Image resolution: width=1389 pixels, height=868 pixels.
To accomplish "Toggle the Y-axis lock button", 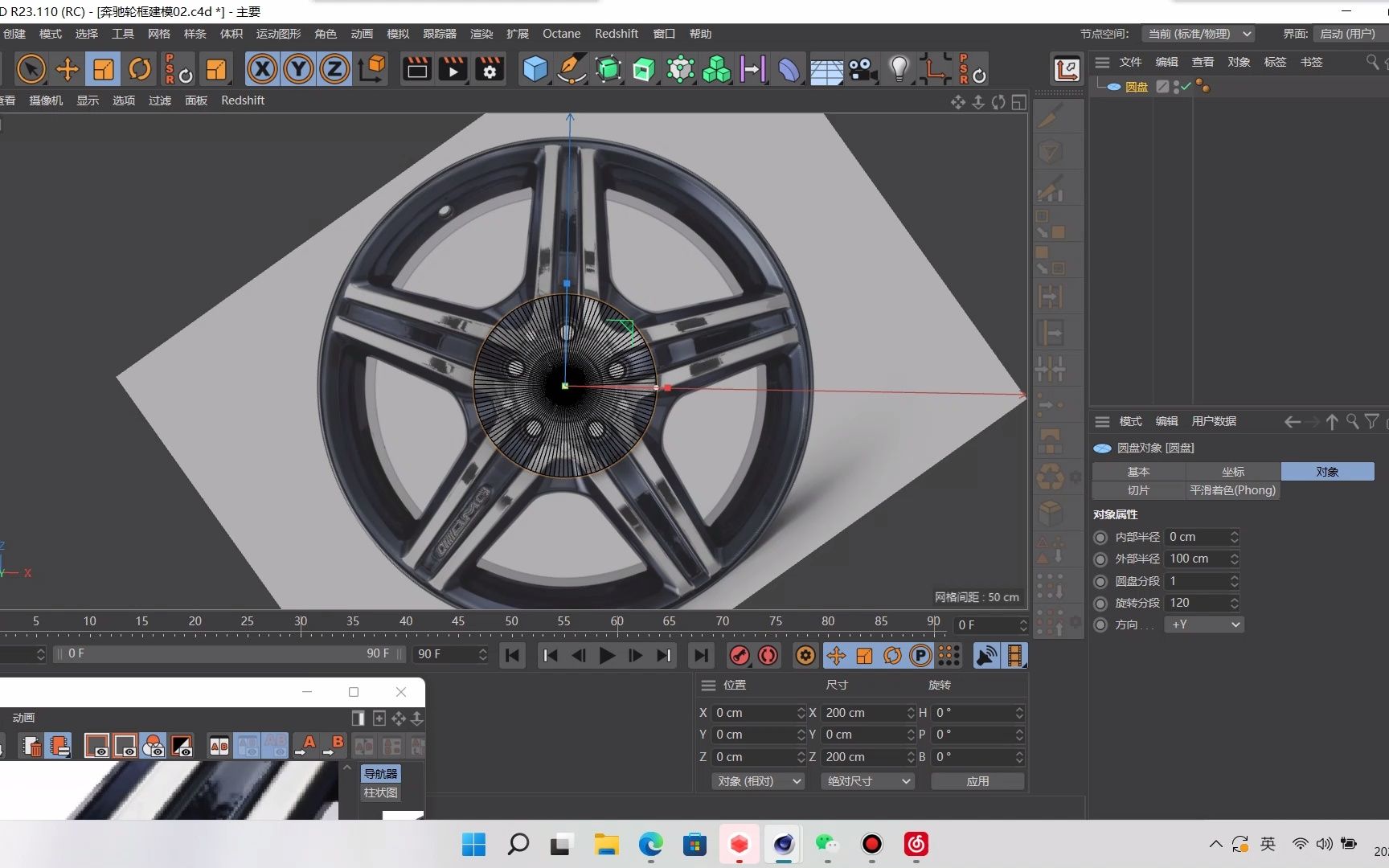I will pos(297,69).
